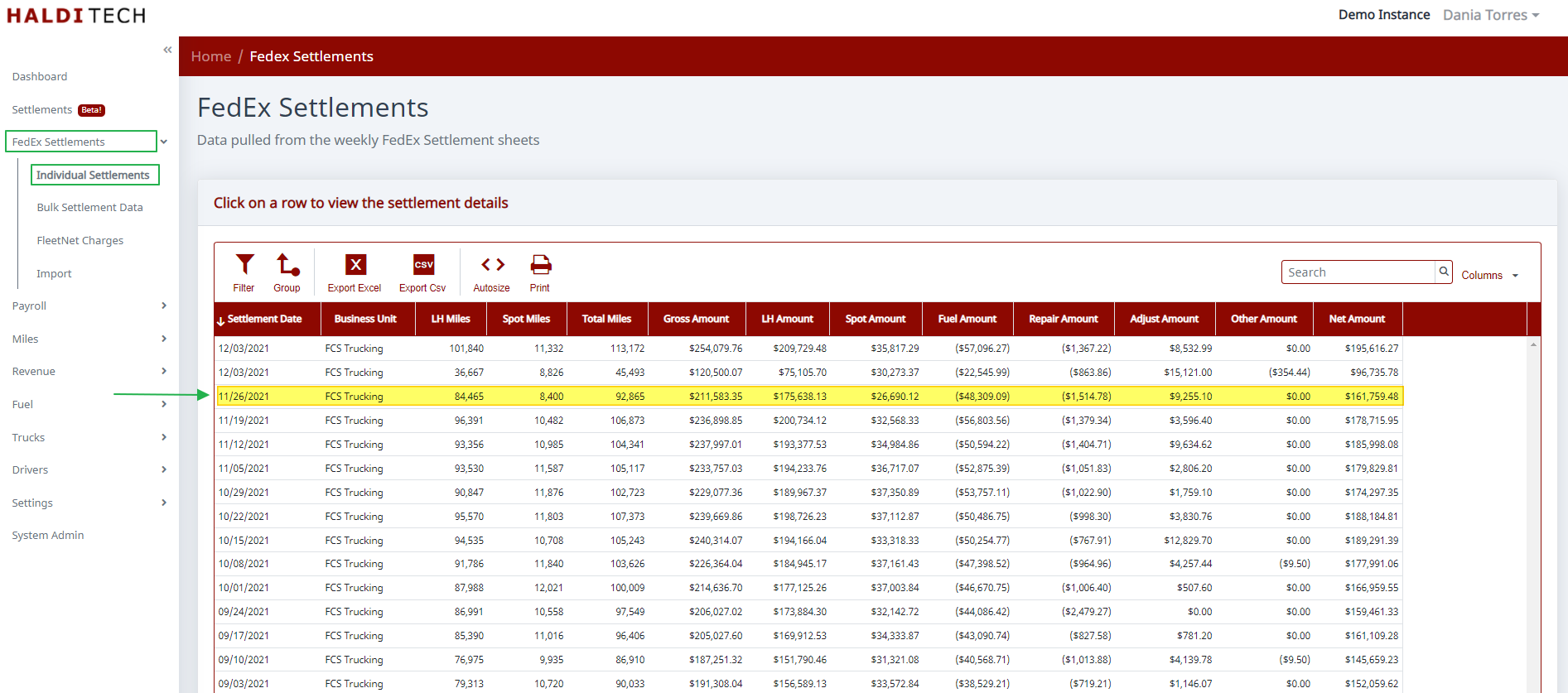
Task: Go to Dashboard in sidebar
Action: pos(40,76)
